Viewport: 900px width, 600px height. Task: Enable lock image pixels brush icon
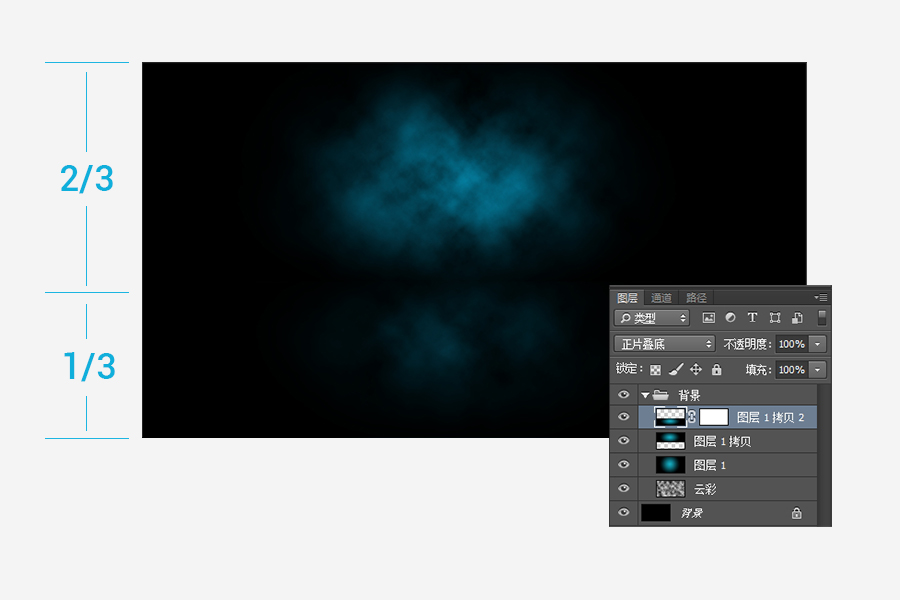[676, 370]
